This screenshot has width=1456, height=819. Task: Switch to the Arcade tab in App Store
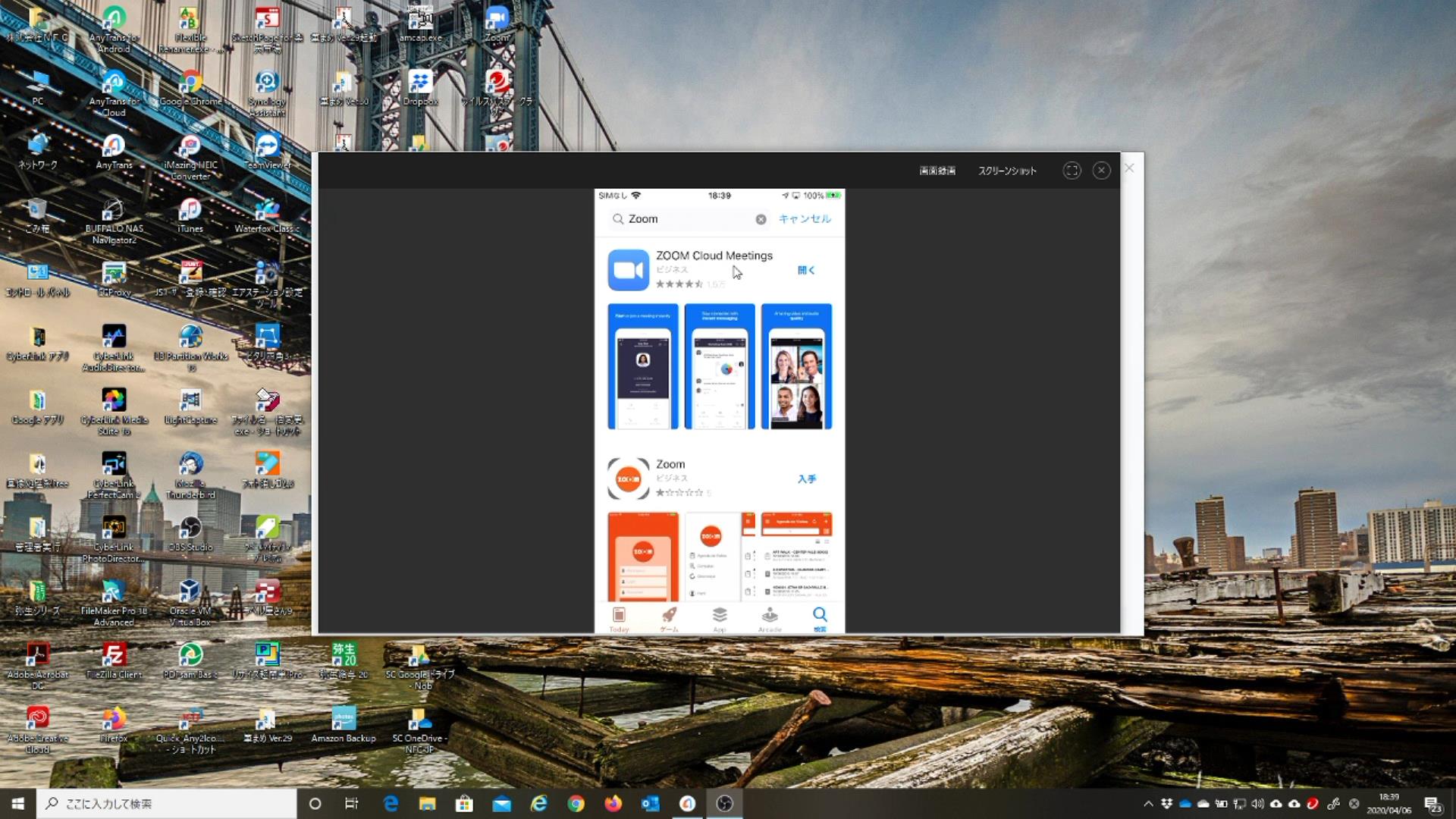[770, 619]
